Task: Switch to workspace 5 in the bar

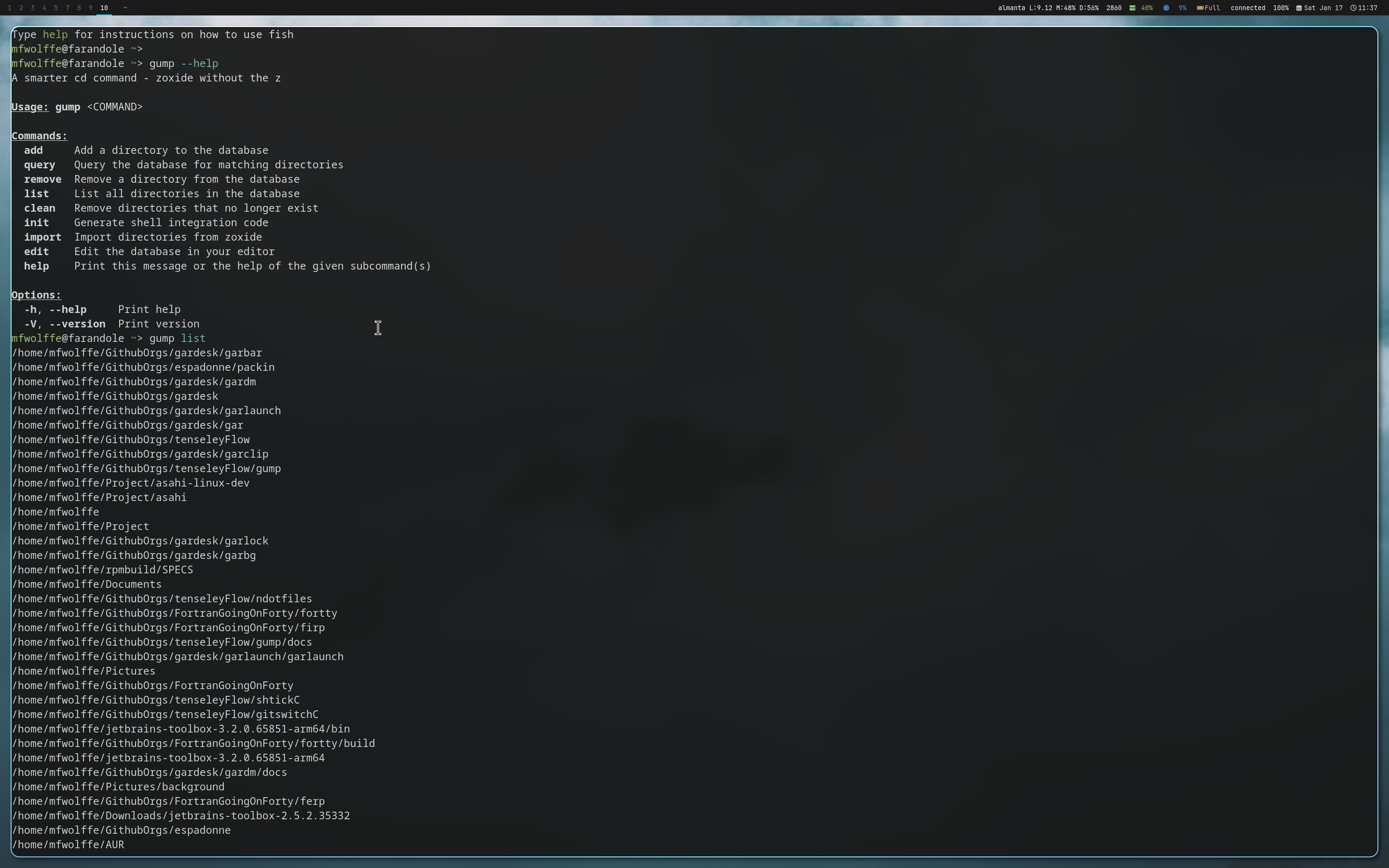Action: click(55, 8)
